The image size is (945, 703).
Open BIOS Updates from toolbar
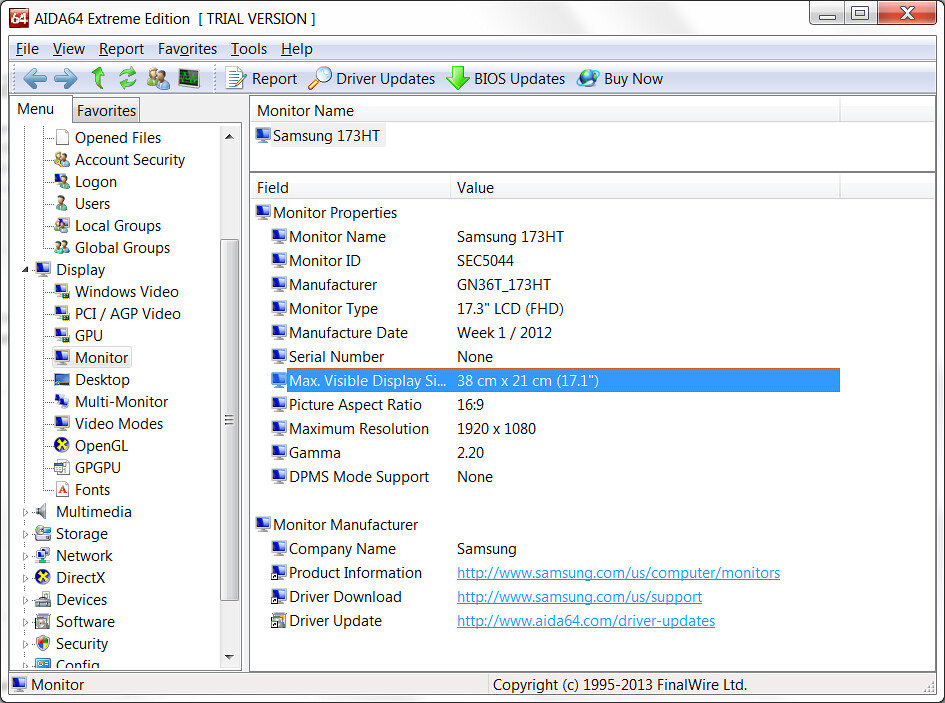[506, 78]
